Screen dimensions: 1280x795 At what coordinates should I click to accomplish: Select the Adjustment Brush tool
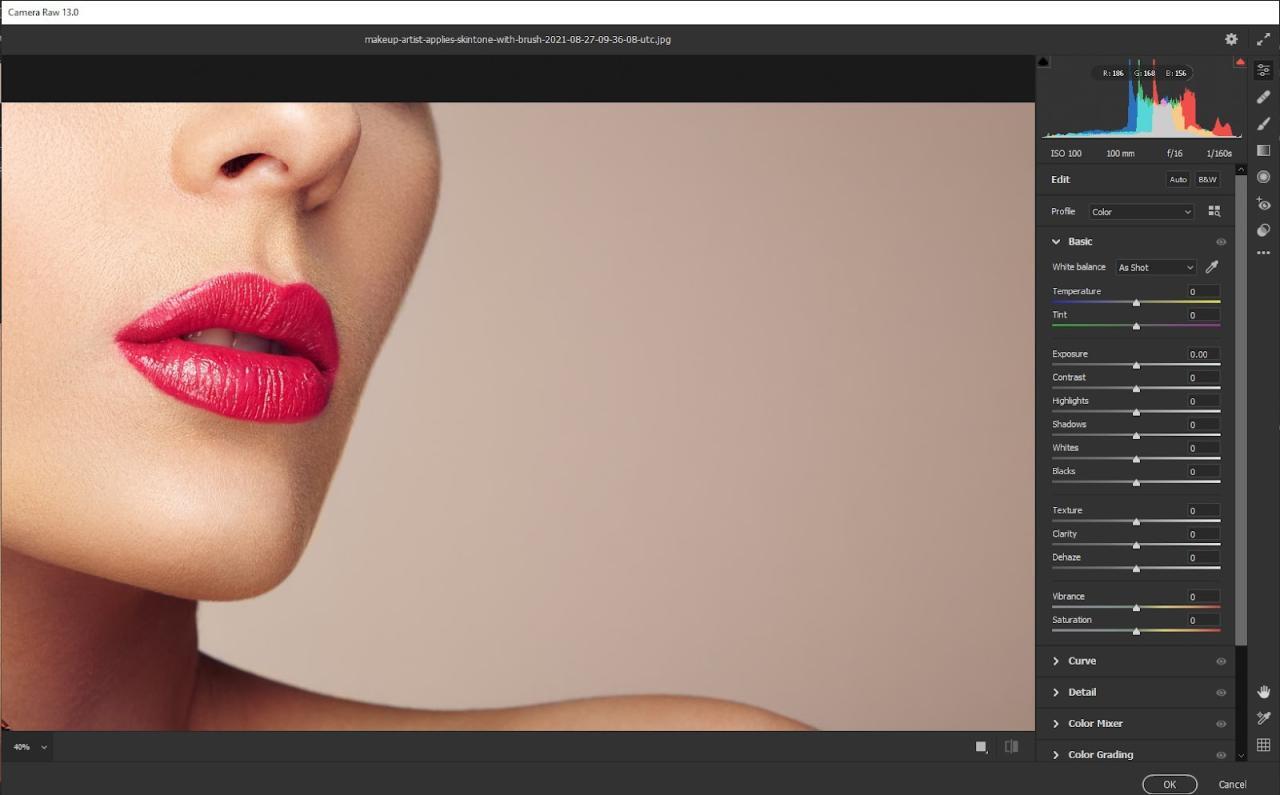click(1263, 123)
